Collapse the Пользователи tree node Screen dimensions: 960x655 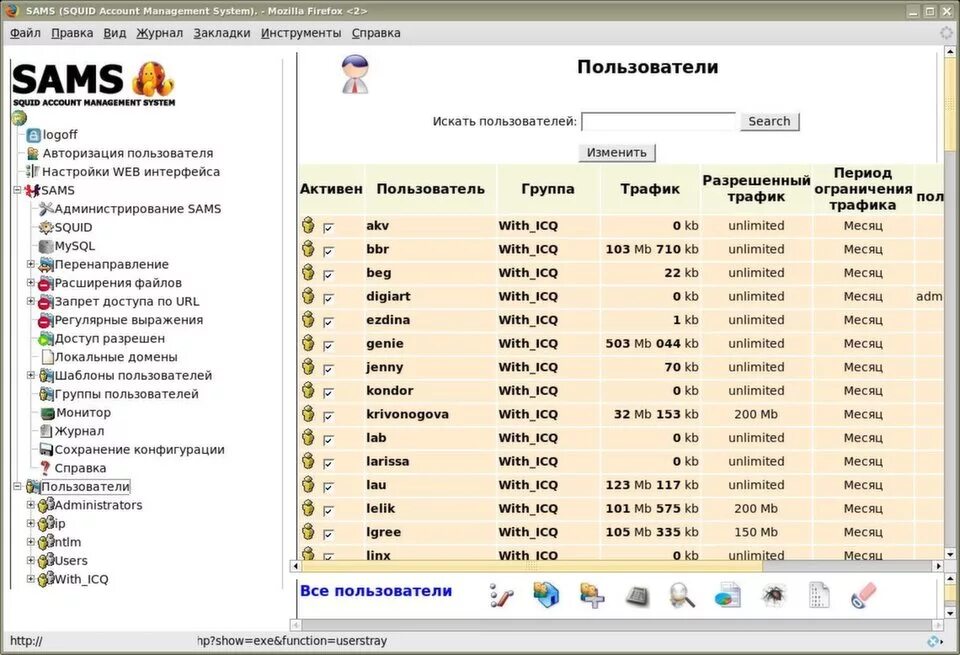[x=17, y=486]
